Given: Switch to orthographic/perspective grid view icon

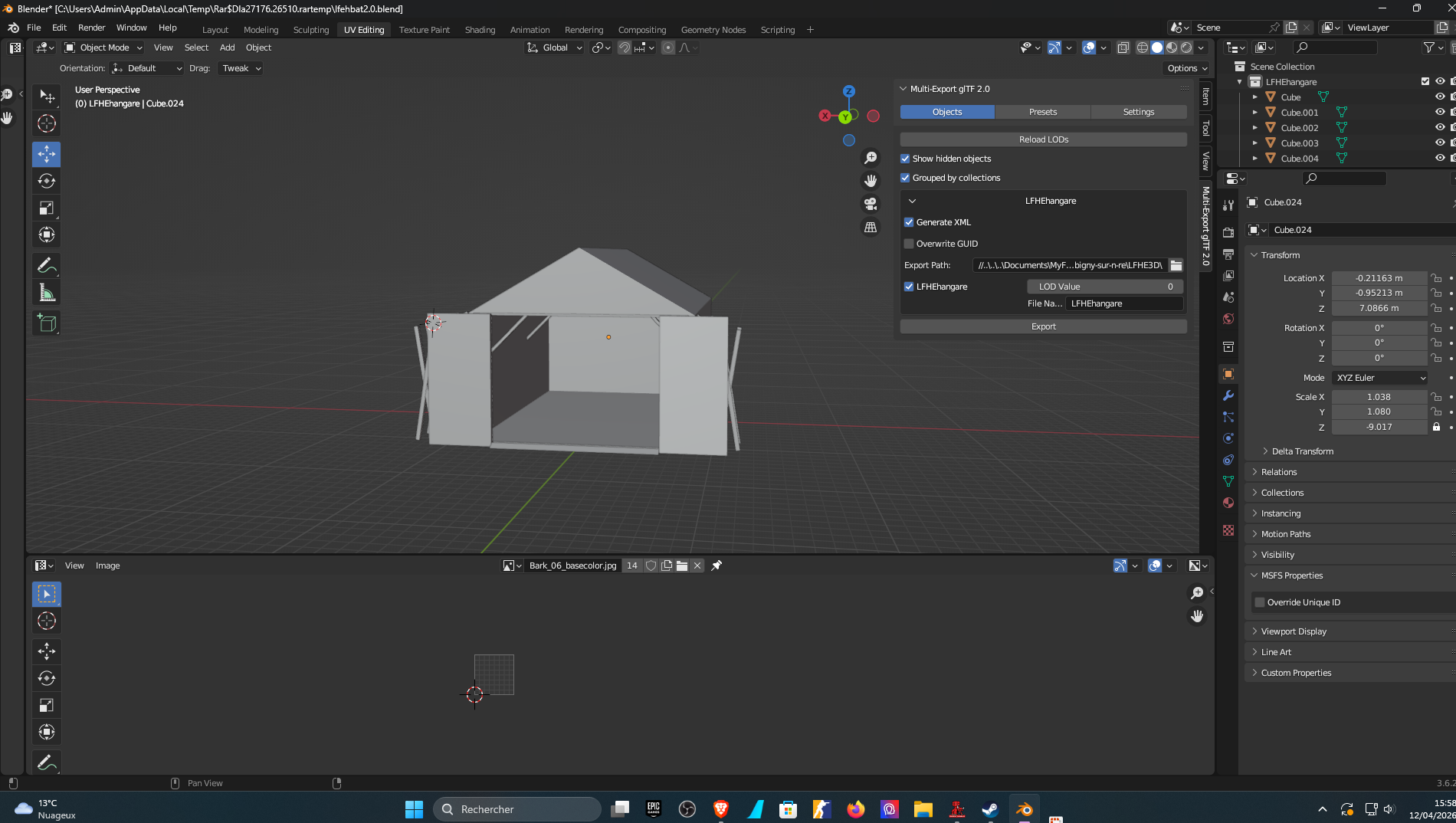Looking at the screenshot, I should pos(871,227).
